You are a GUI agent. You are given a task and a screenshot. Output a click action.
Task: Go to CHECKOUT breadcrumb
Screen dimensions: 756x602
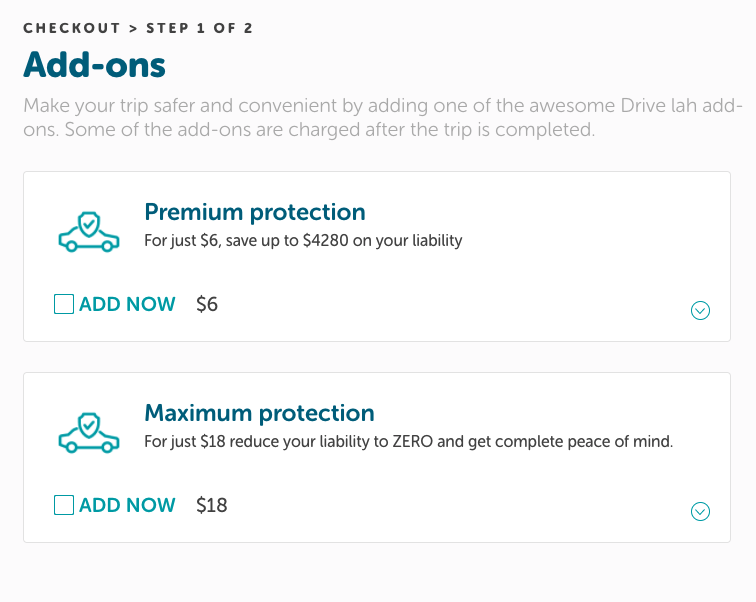click(x=71, y=28)
